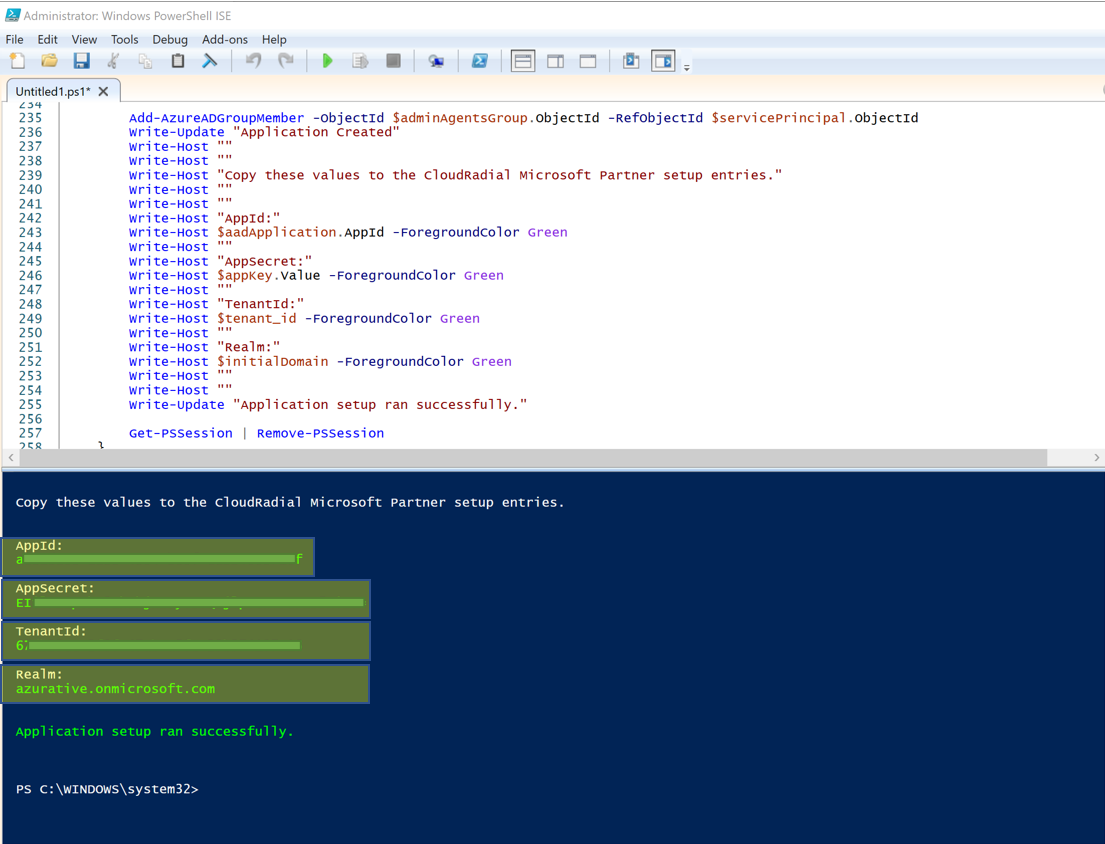Image resolution: width=1105 pixels, height=844 pixels.
Task: Start PowerShell.exe in a separate window
Action: click(480, 61)
